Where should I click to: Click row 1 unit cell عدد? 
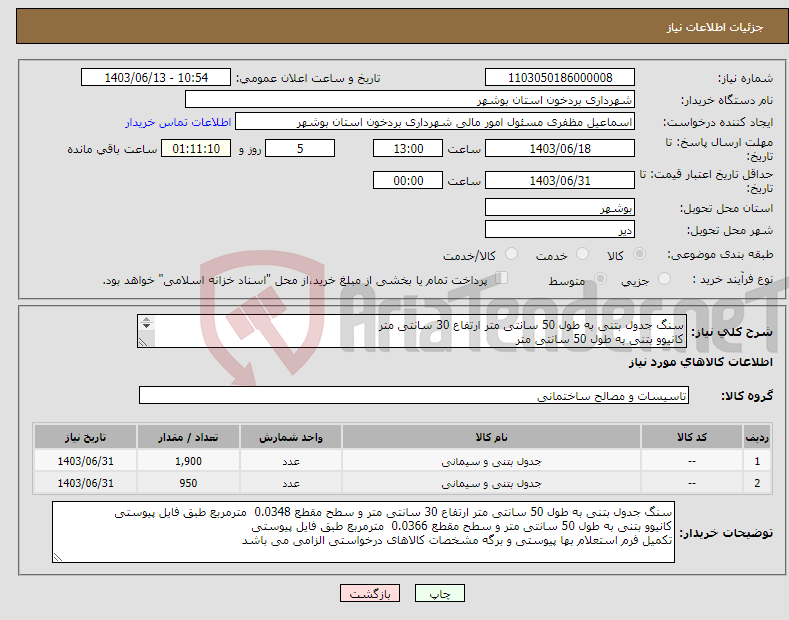click(x=291, y=460)
